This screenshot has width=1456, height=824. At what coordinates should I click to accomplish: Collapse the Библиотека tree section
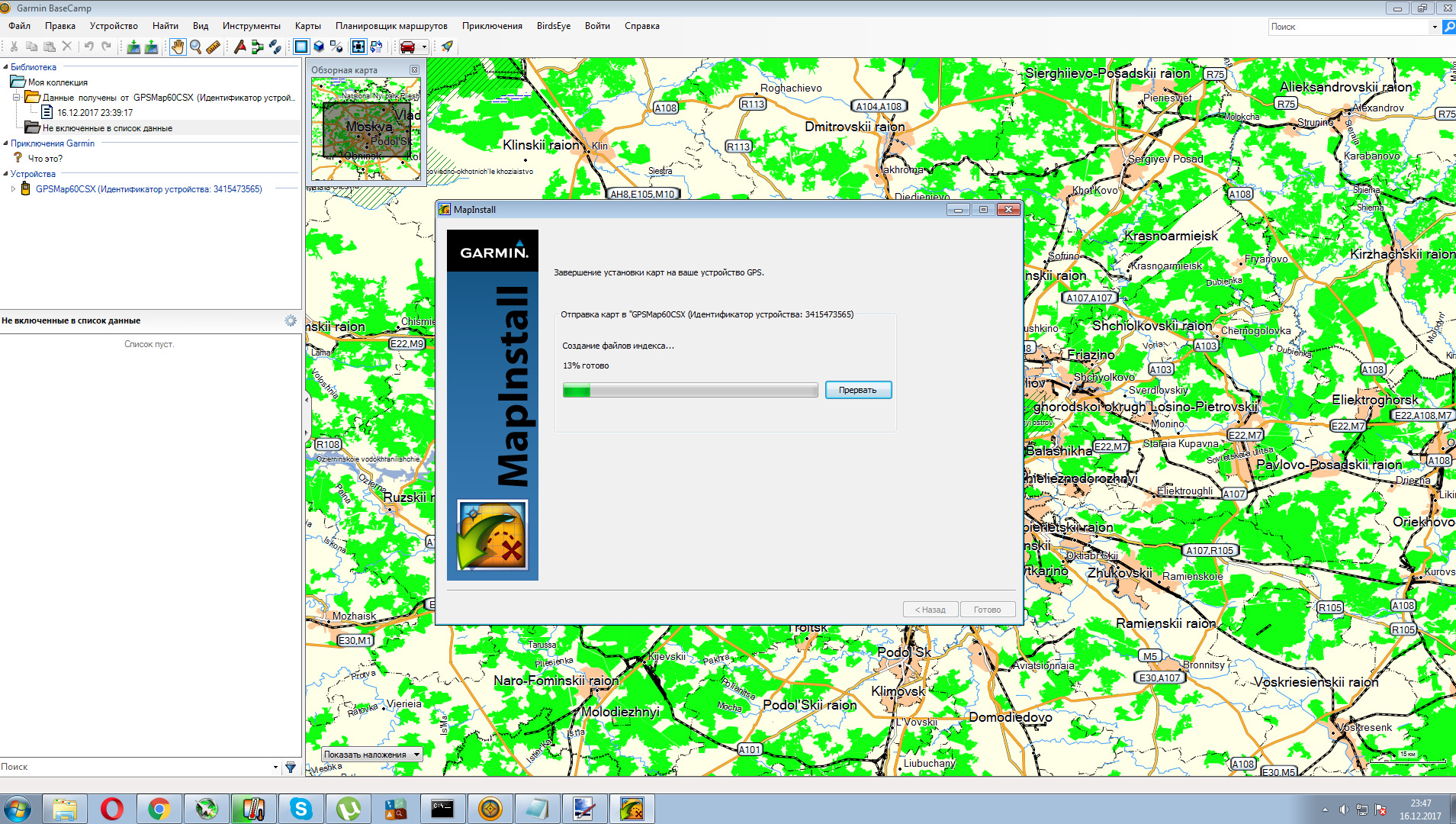pyautogui.click(x=5, y=67)
